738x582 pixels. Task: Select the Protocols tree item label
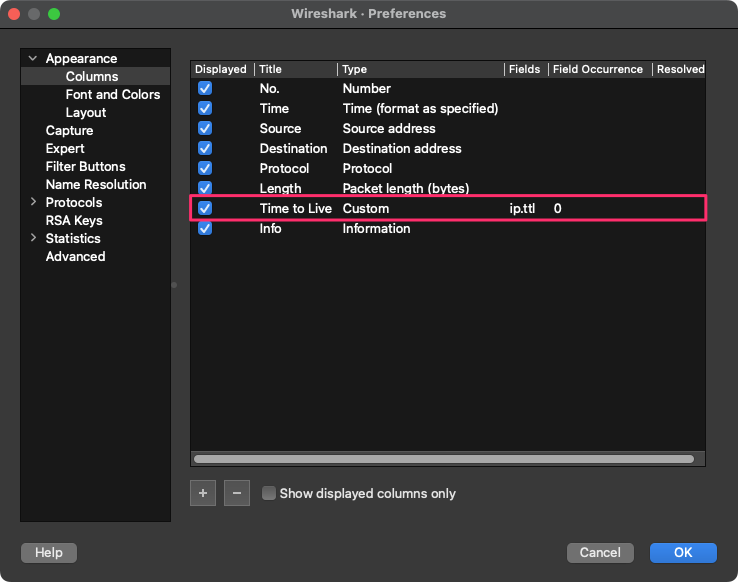pyautogui.click(x=74, y=202)
